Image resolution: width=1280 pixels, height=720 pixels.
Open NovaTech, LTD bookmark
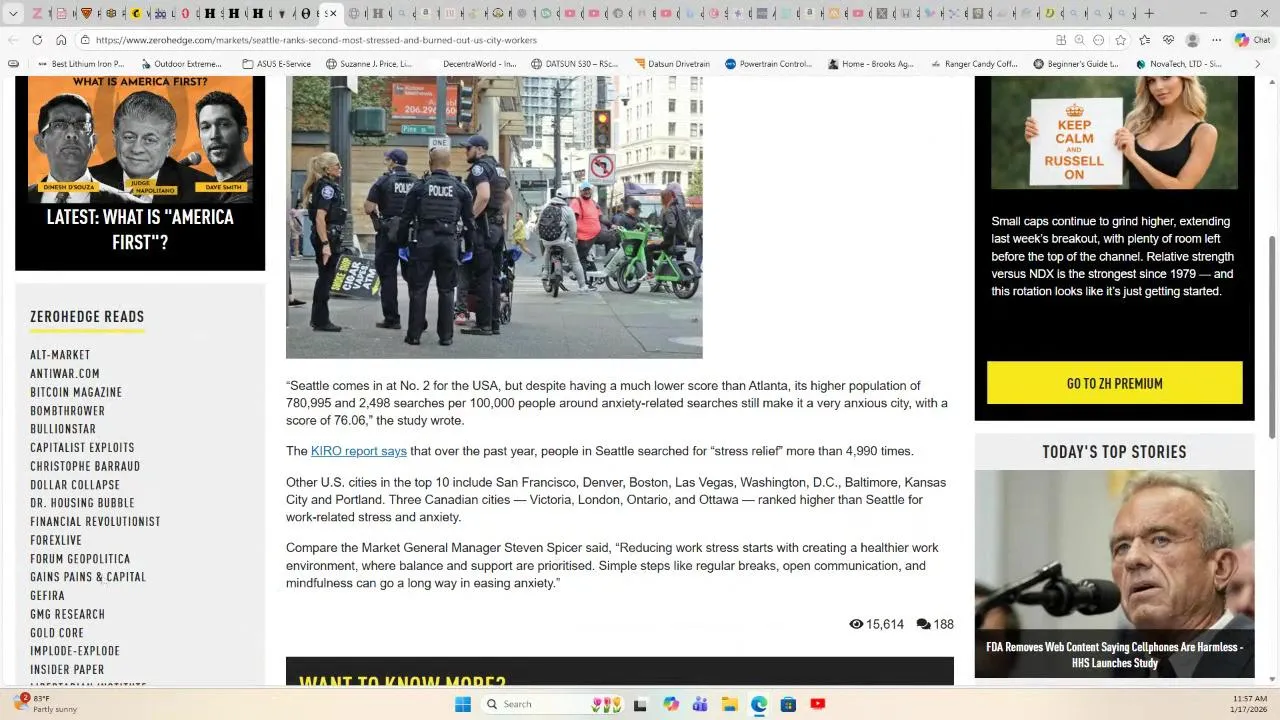pyautogui.click(x=1179, y=64)
